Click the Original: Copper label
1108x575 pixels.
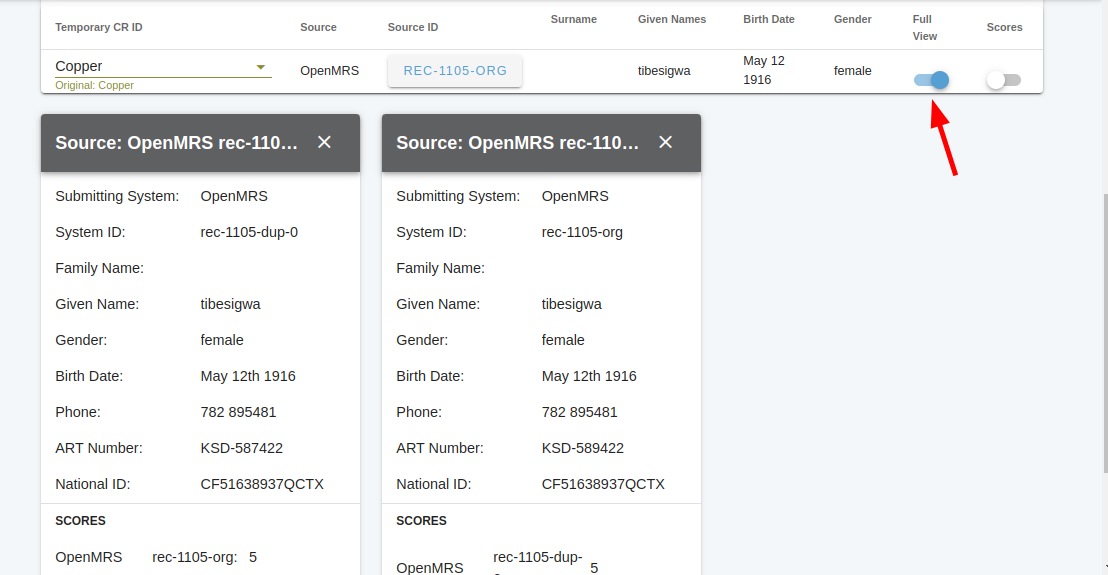click(x=94, y=86)
